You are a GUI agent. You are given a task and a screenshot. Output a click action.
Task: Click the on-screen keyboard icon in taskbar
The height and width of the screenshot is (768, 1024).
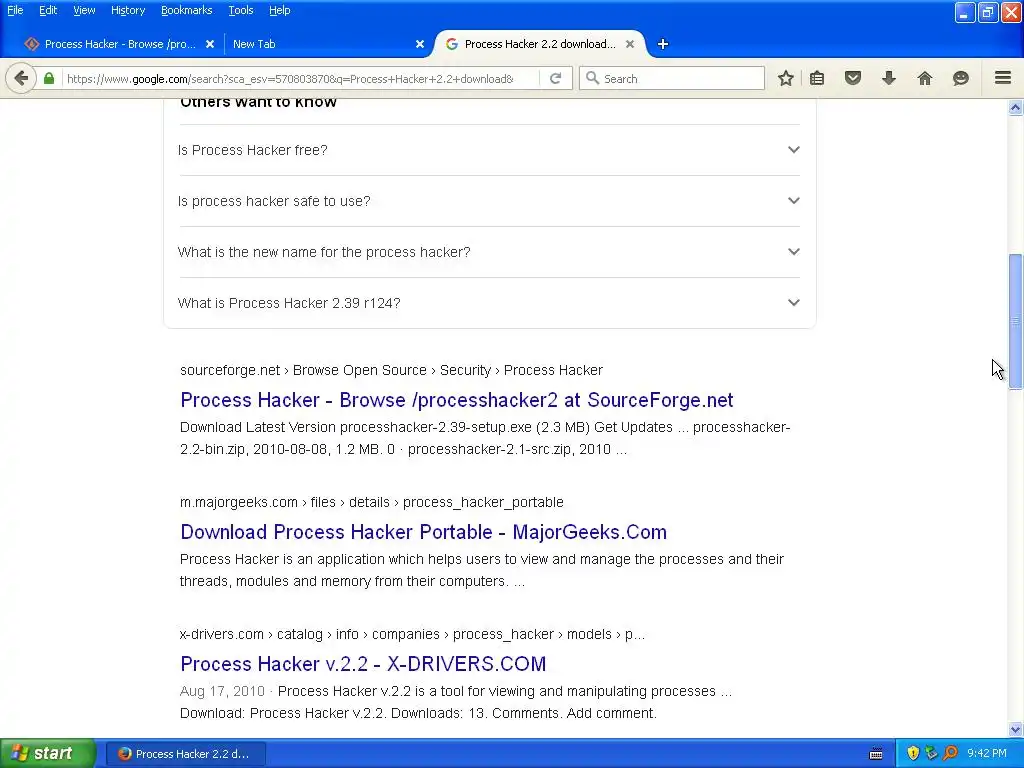click(876, 754)
